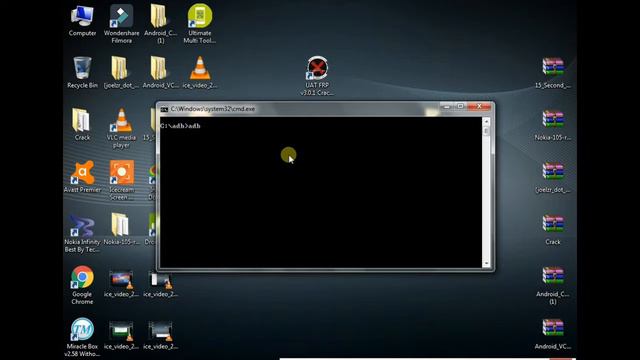Open Avast Premier shortcut
The height and width of the screenshot is (360, 640).
coord(82,177)
